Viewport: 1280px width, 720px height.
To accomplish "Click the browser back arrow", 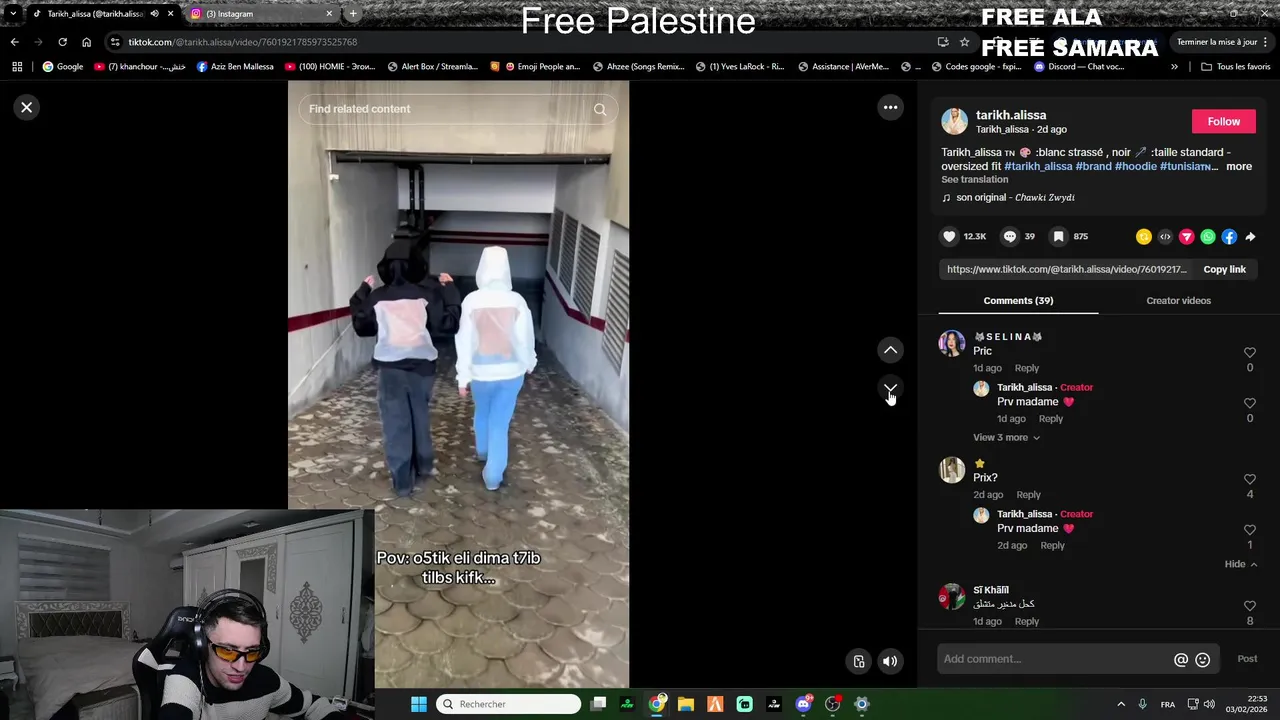I will [14, 42].
